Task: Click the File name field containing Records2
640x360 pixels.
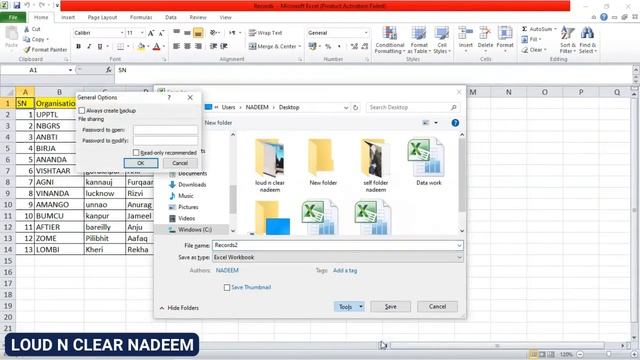Action: pyautogui.click(x=338, y=245)
